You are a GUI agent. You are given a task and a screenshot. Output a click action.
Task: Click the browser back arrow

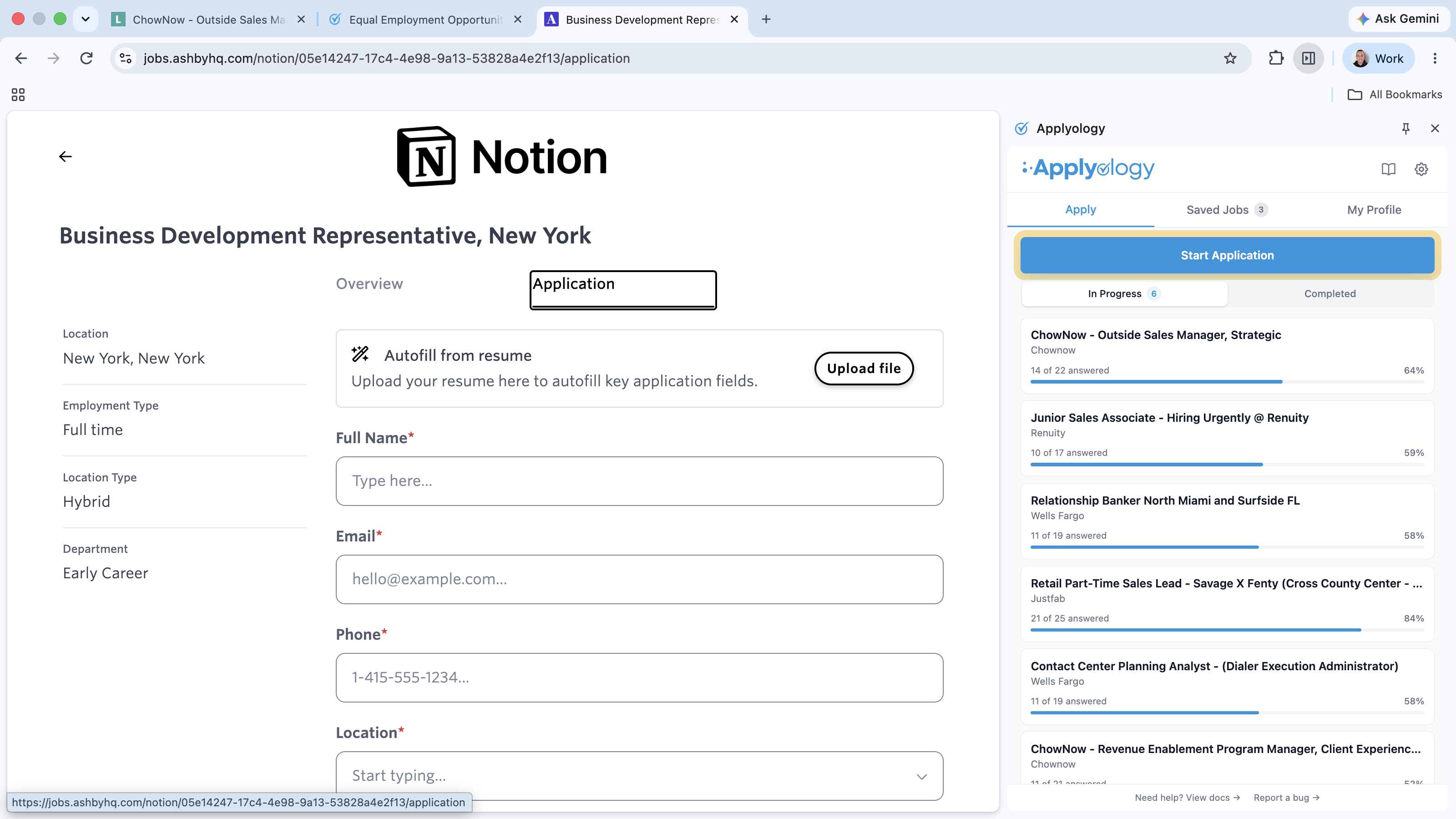tap(21, 58)
